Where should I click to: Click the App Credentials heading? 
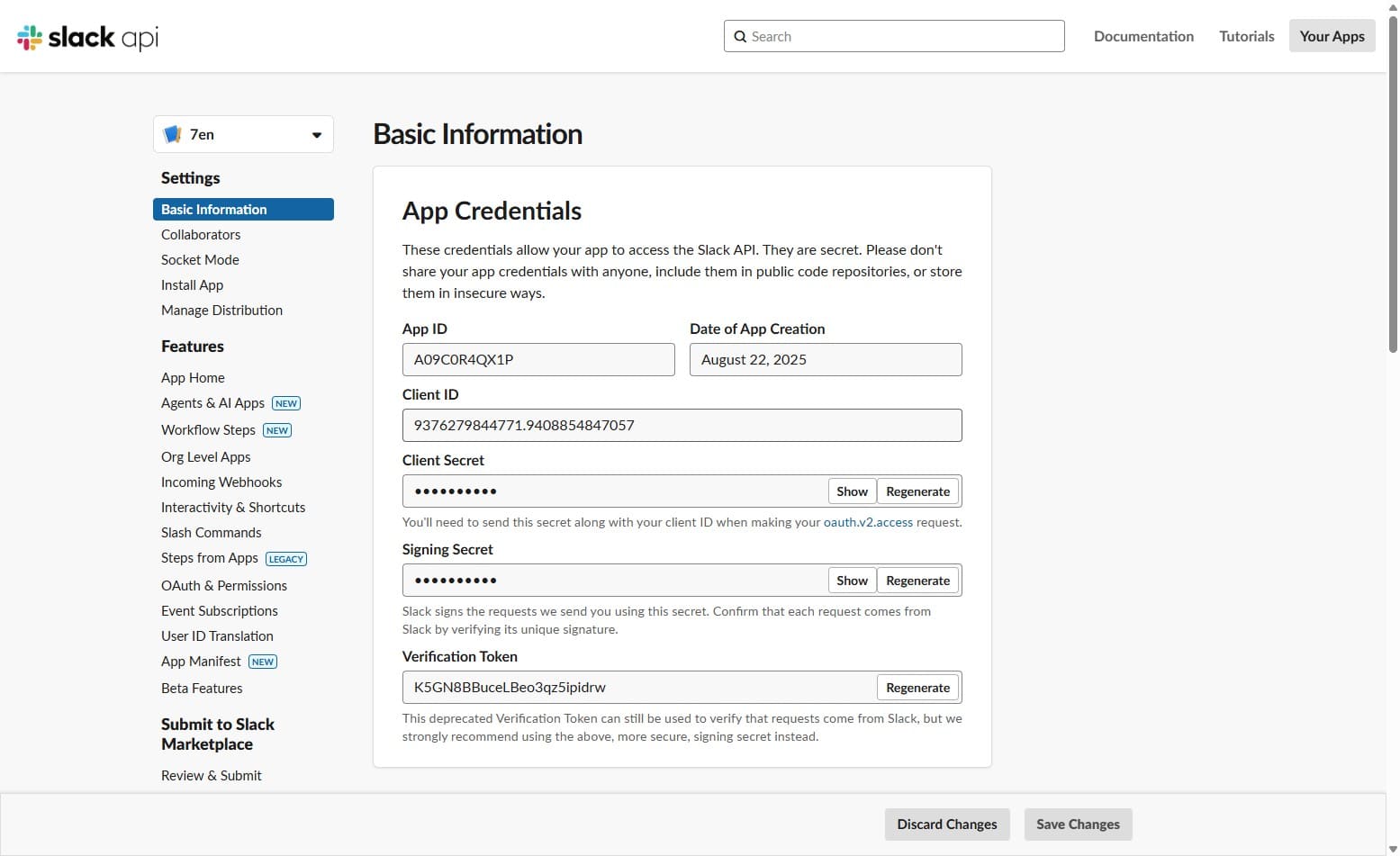(x=492, y=211)
